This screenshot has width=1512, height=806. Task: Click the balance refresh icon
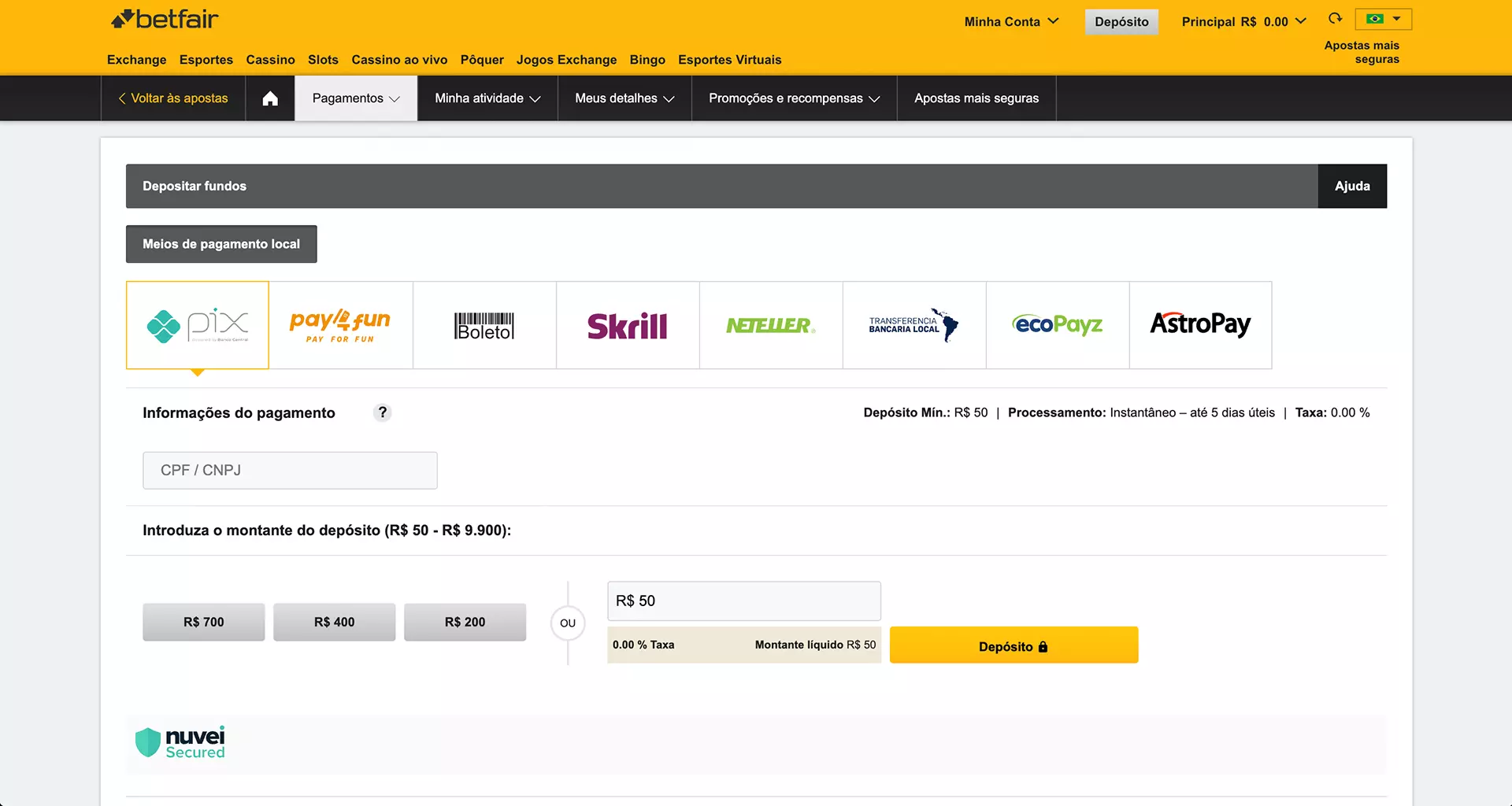1335,18
